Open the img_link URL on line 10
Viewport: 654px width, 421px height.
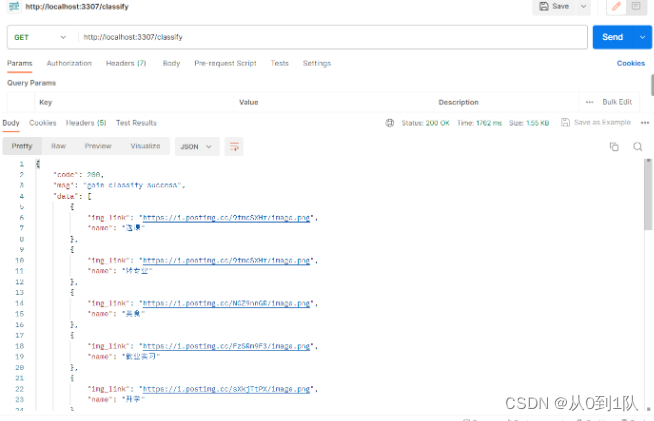pyautogui.click(x=226, y=261)
